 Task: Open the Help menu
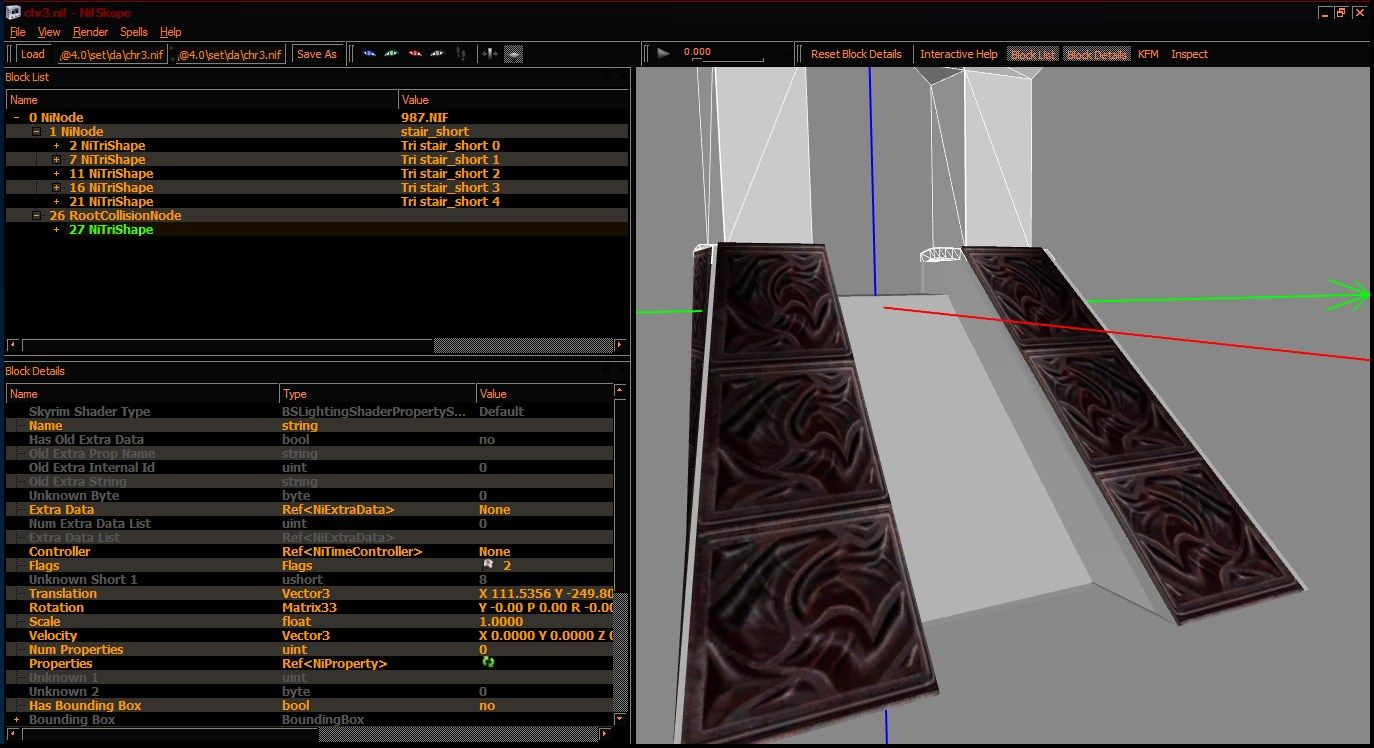[x=171, y=32]
